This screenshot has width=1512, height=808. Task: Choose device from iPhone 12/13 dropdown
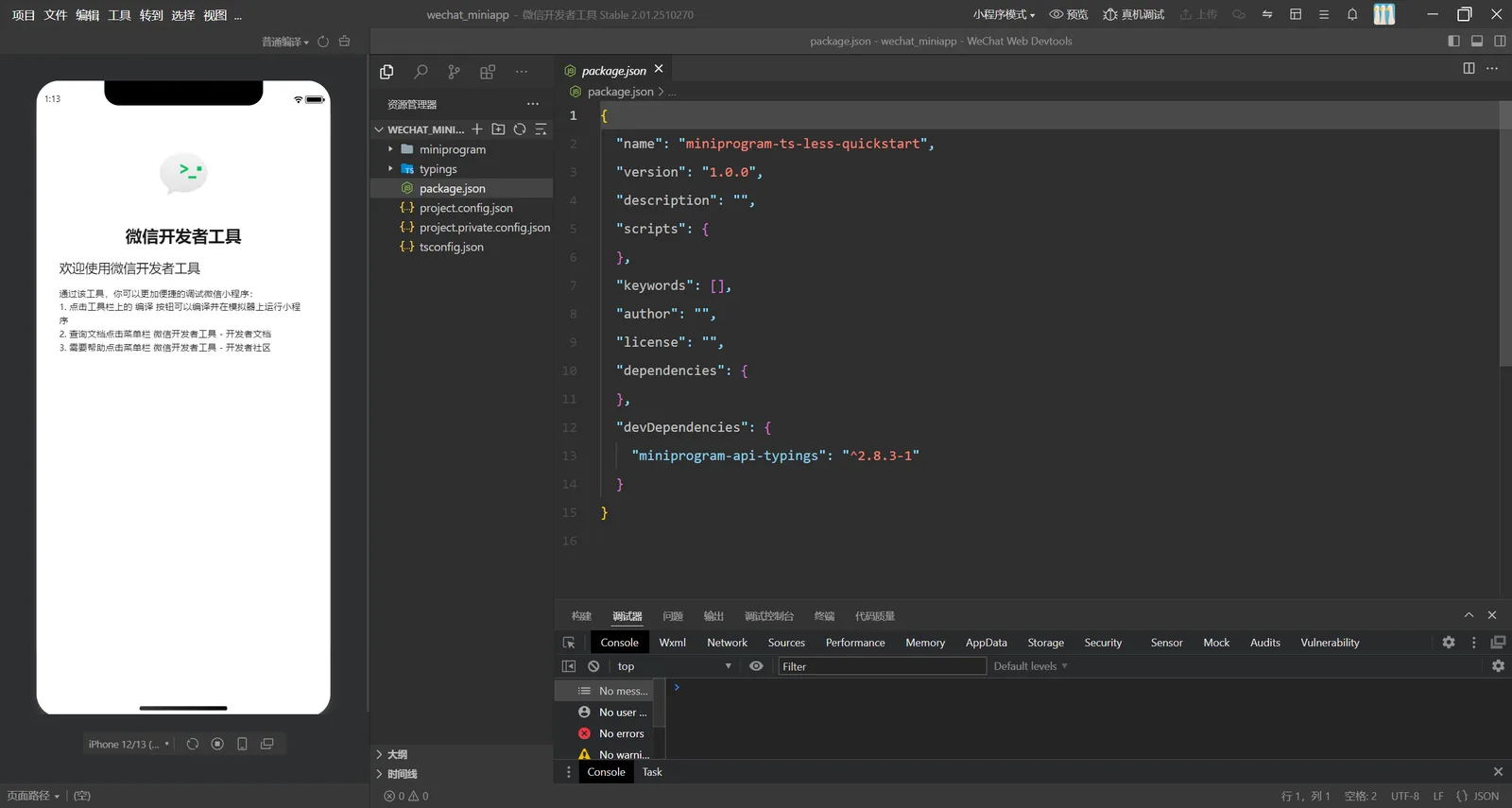[129, 744]
